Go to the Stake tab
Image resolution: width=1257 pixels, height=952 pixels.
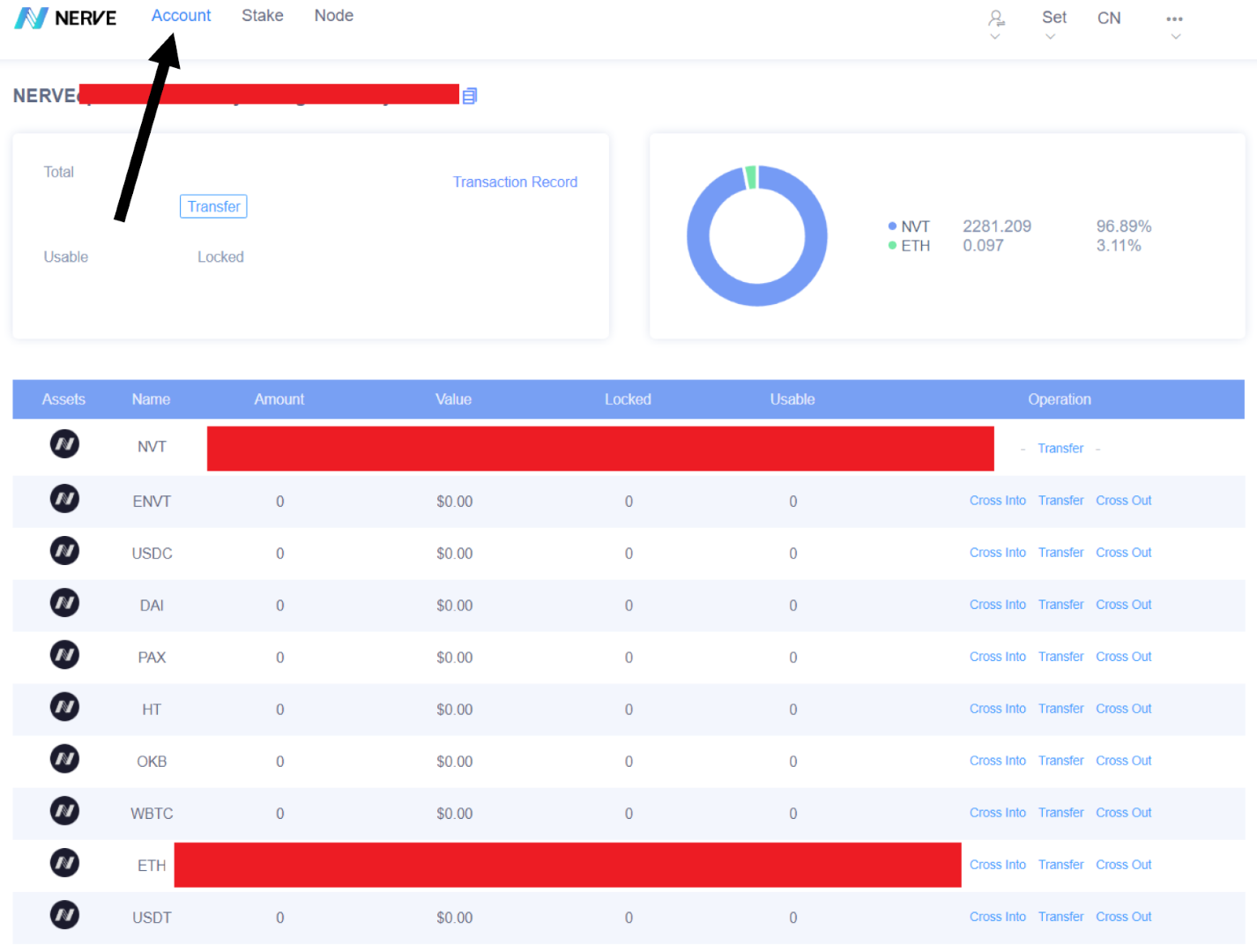point(263,16)
